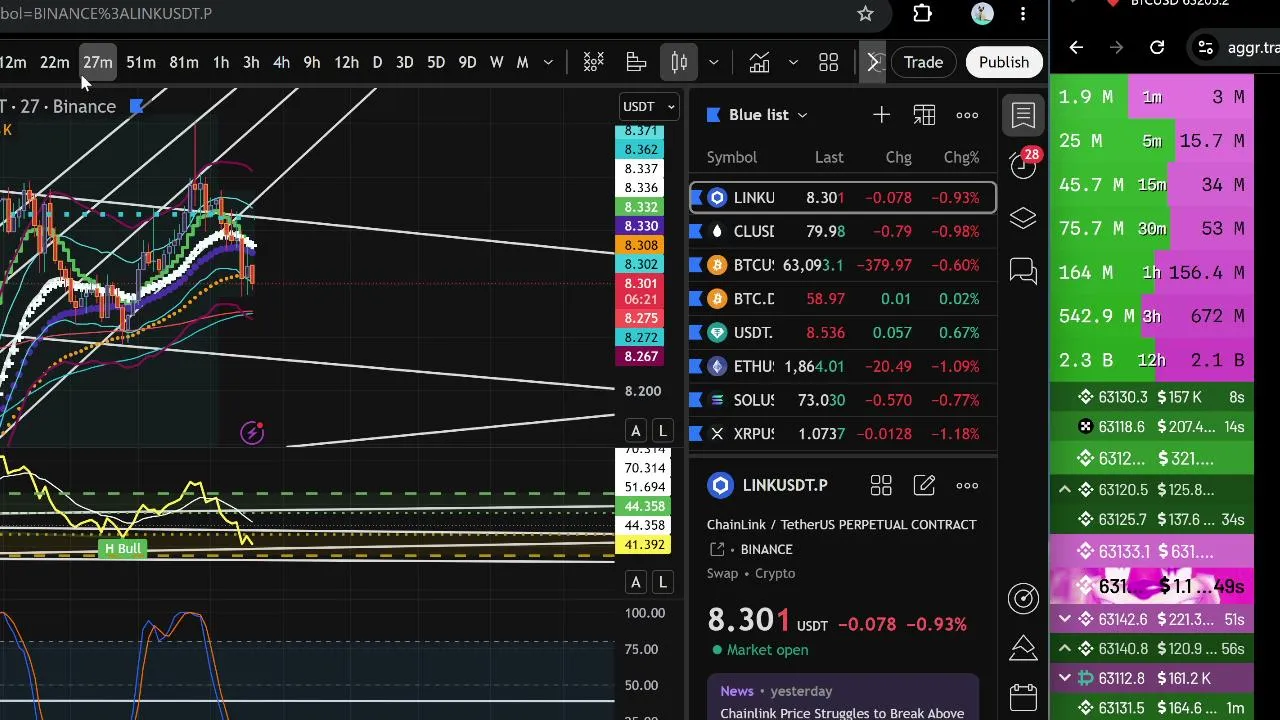Open Blue list more options dots
Screen dimensions: 1280x720
point(967,115)
